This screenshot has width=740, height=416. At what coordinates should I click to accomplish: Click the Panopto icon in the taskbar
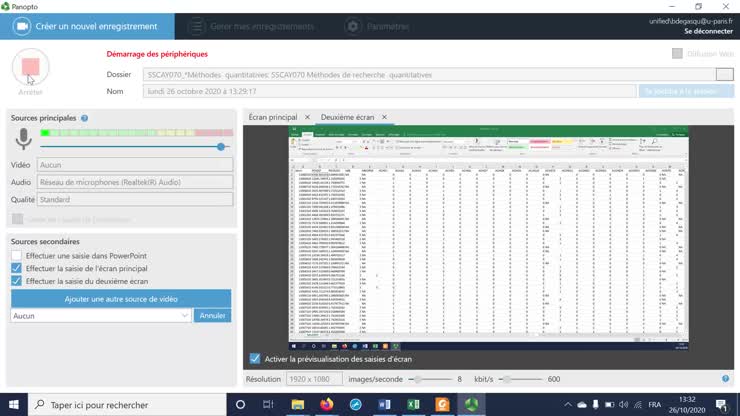pyautogui.click(x=471, y=405)
